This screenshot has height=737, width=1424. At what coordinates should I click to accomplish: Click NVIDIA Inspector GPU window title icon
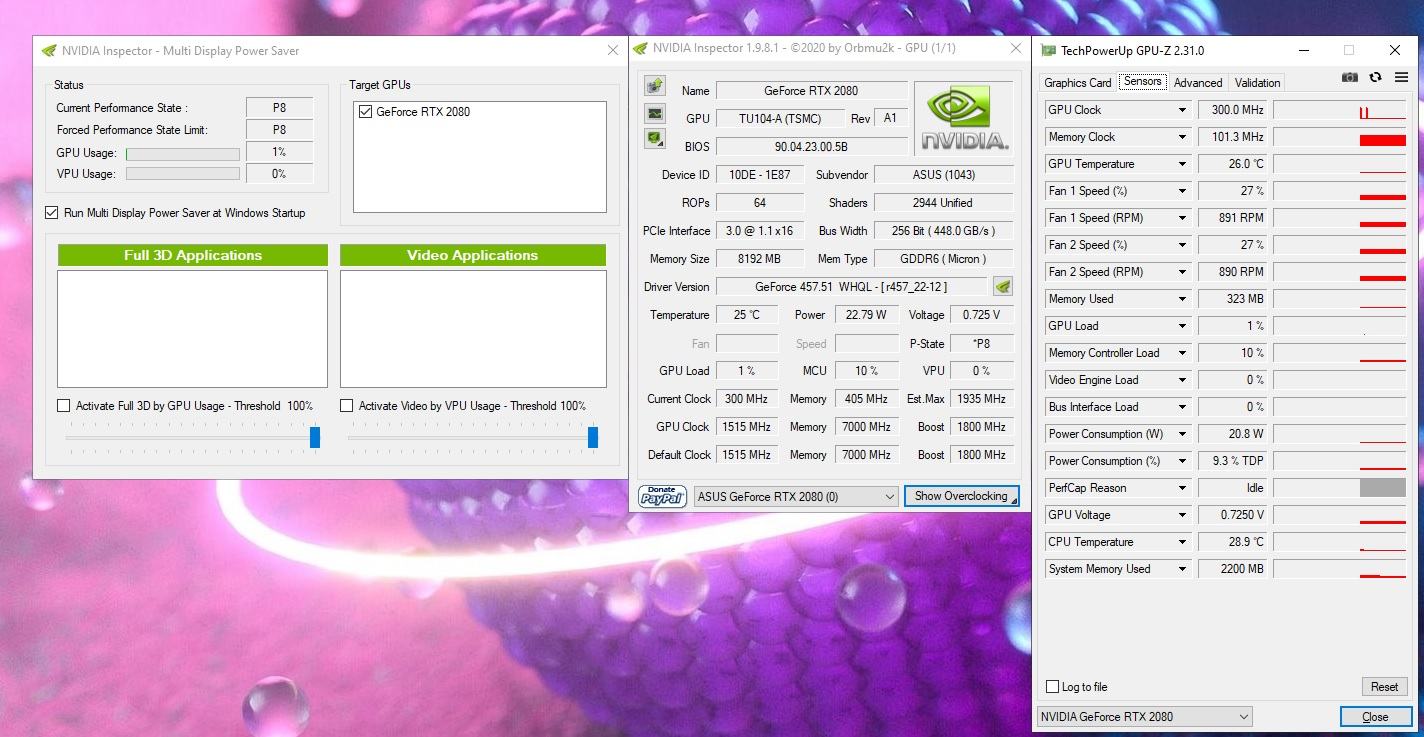pos(640,48)
